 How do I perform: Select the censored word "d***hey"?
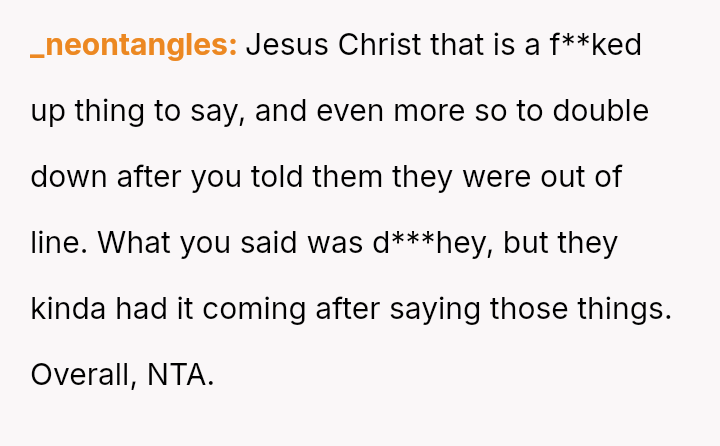pos(429,243)
